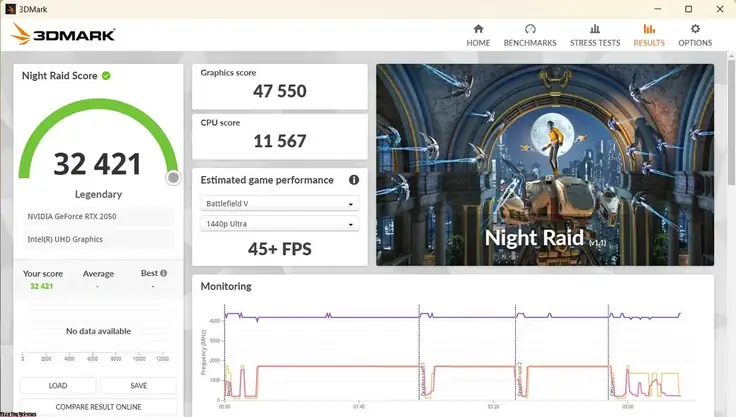Click the Graphics score value 47 550
The width and height of the screenshot is (736, 417).
coord(280,91)
